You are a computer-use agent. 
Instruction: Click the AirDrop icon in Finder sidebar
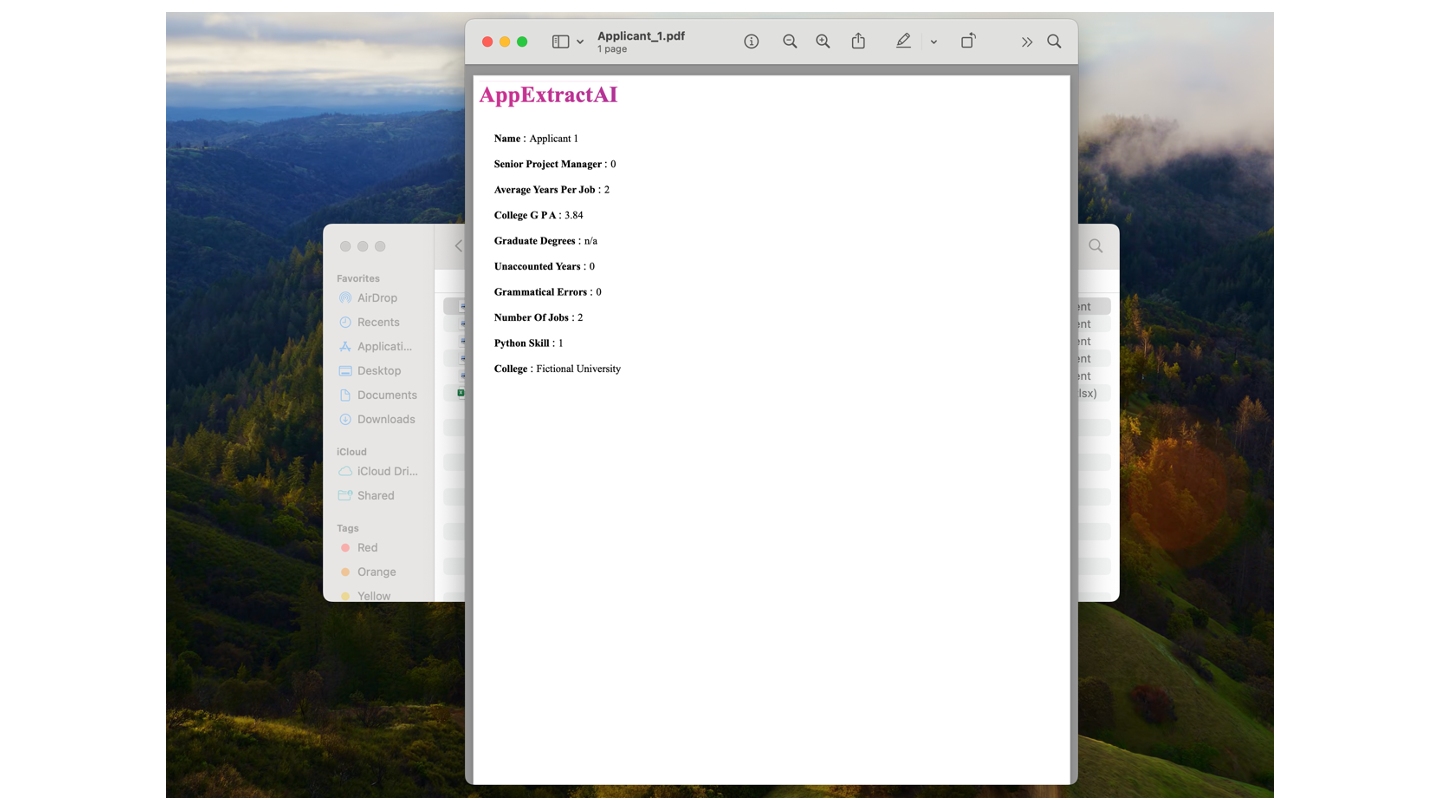pyautogui.click(x=345, y=298)
